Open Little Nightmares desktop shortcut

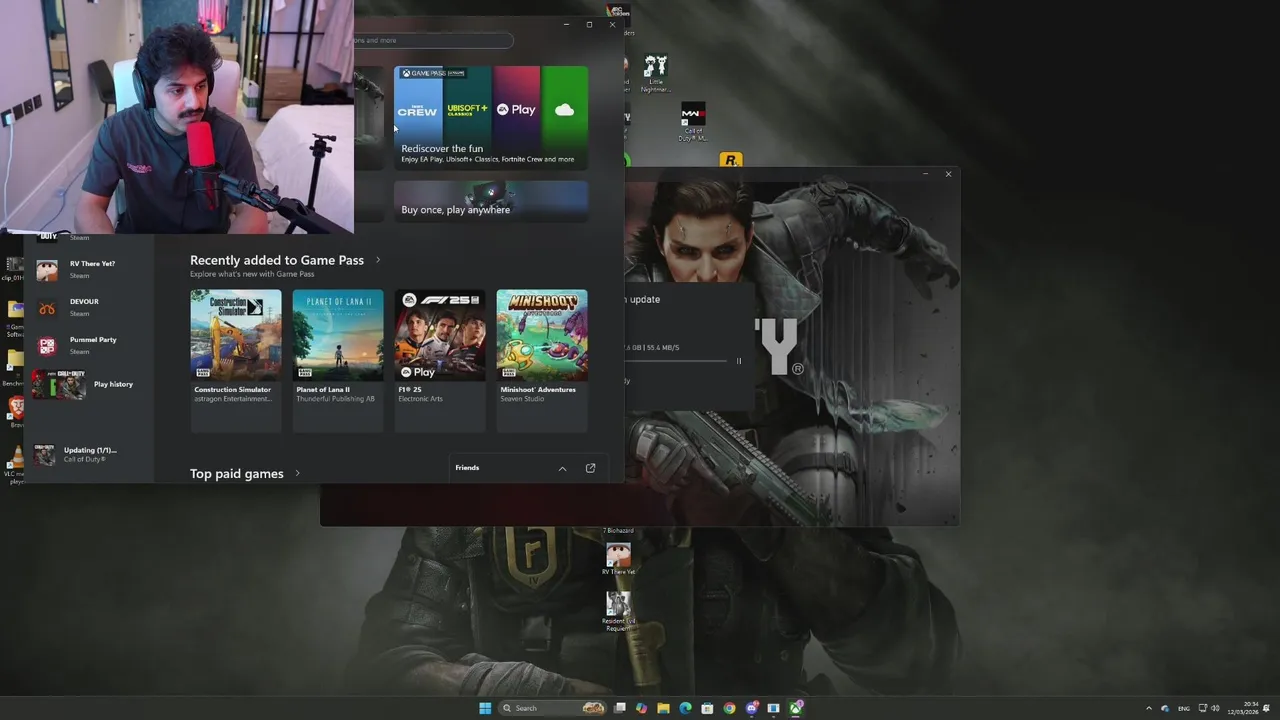[655, 74]
